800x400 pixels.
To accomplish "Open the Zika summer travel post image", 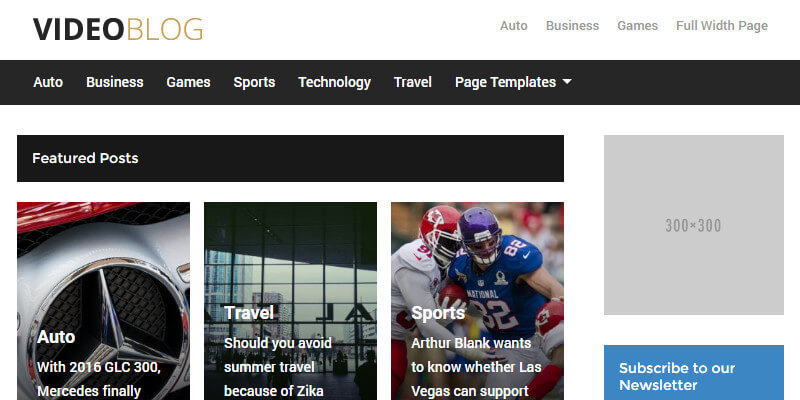I will pyautogui.click(x=290, y=301).
